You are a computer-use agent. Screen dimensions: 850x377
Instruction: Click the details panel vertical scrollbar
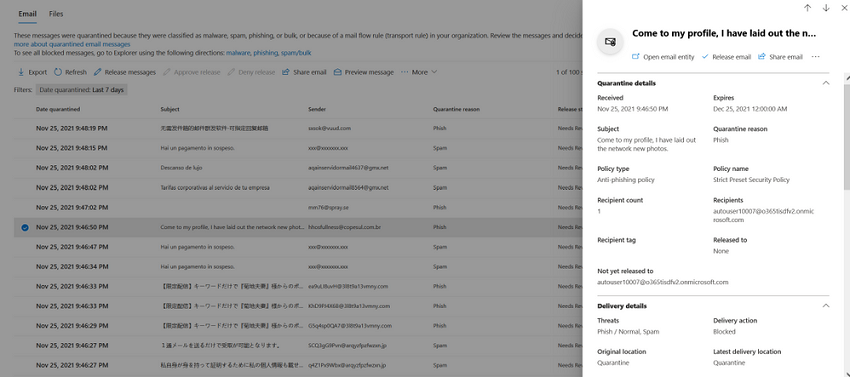pyautogui.click(x=847, y=136)
